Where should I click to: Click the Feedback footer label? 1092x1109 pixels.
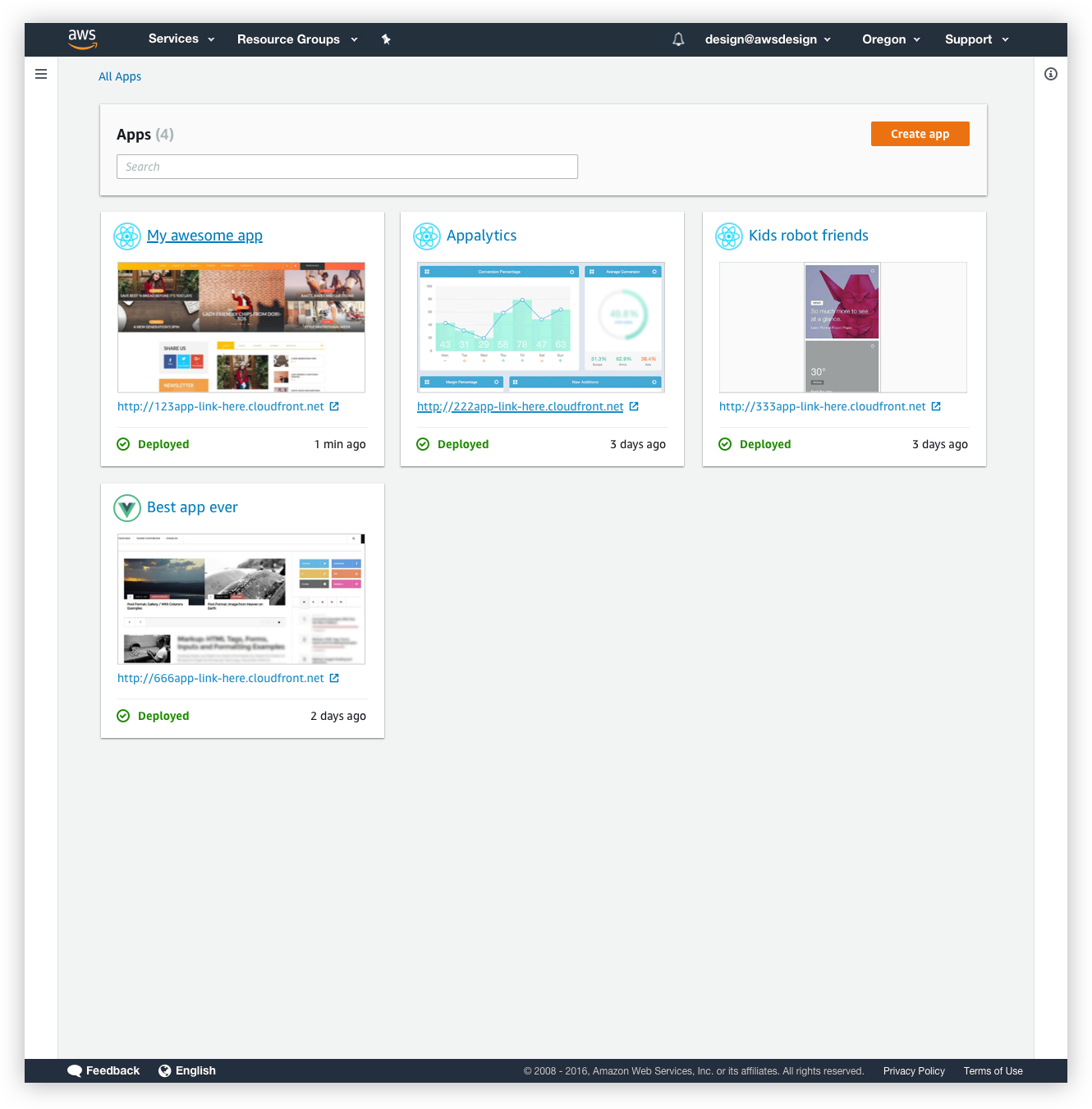click(x=112, y=1070)
